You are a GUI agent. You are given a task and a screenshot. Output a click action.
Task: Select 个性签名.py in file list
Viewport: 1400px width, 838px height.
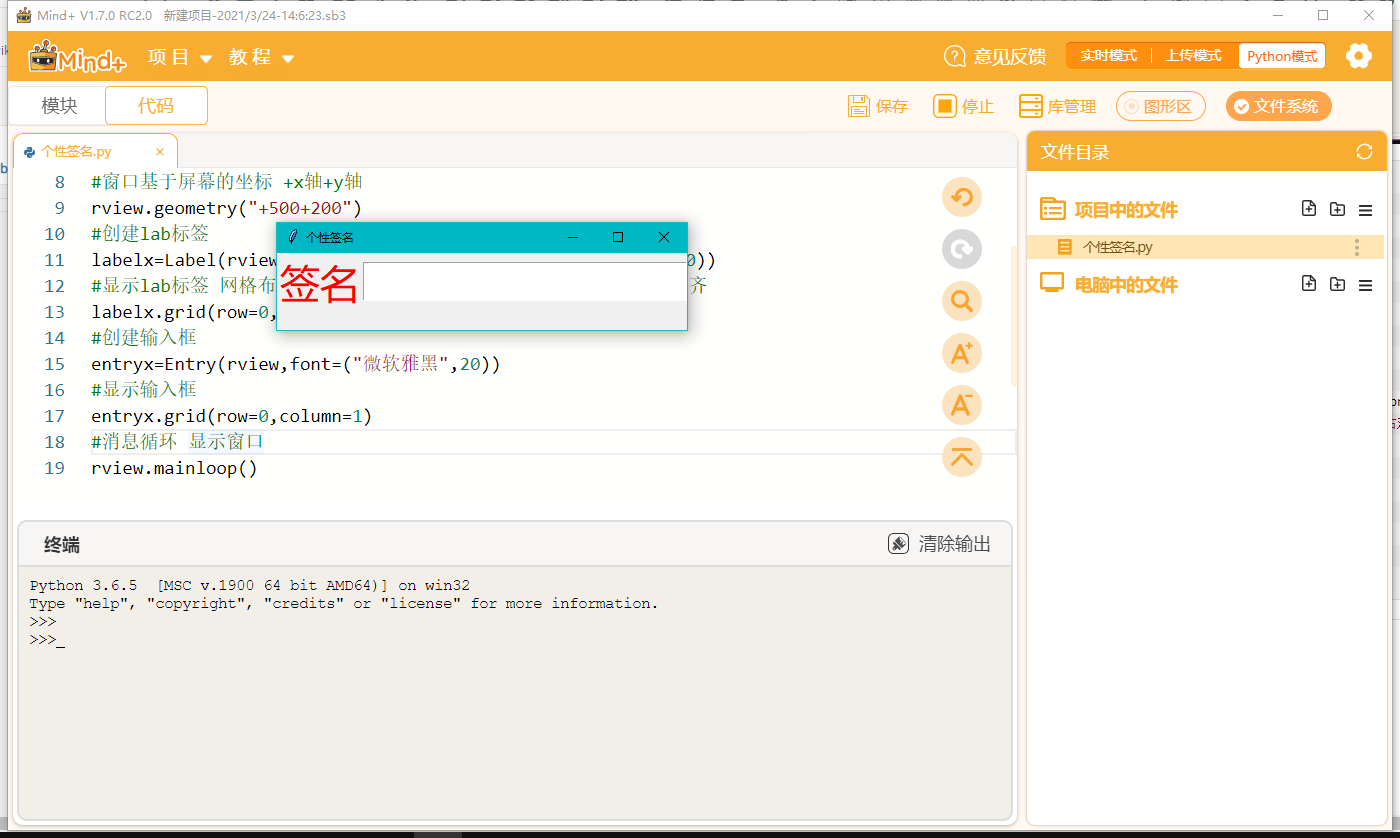1206,247
